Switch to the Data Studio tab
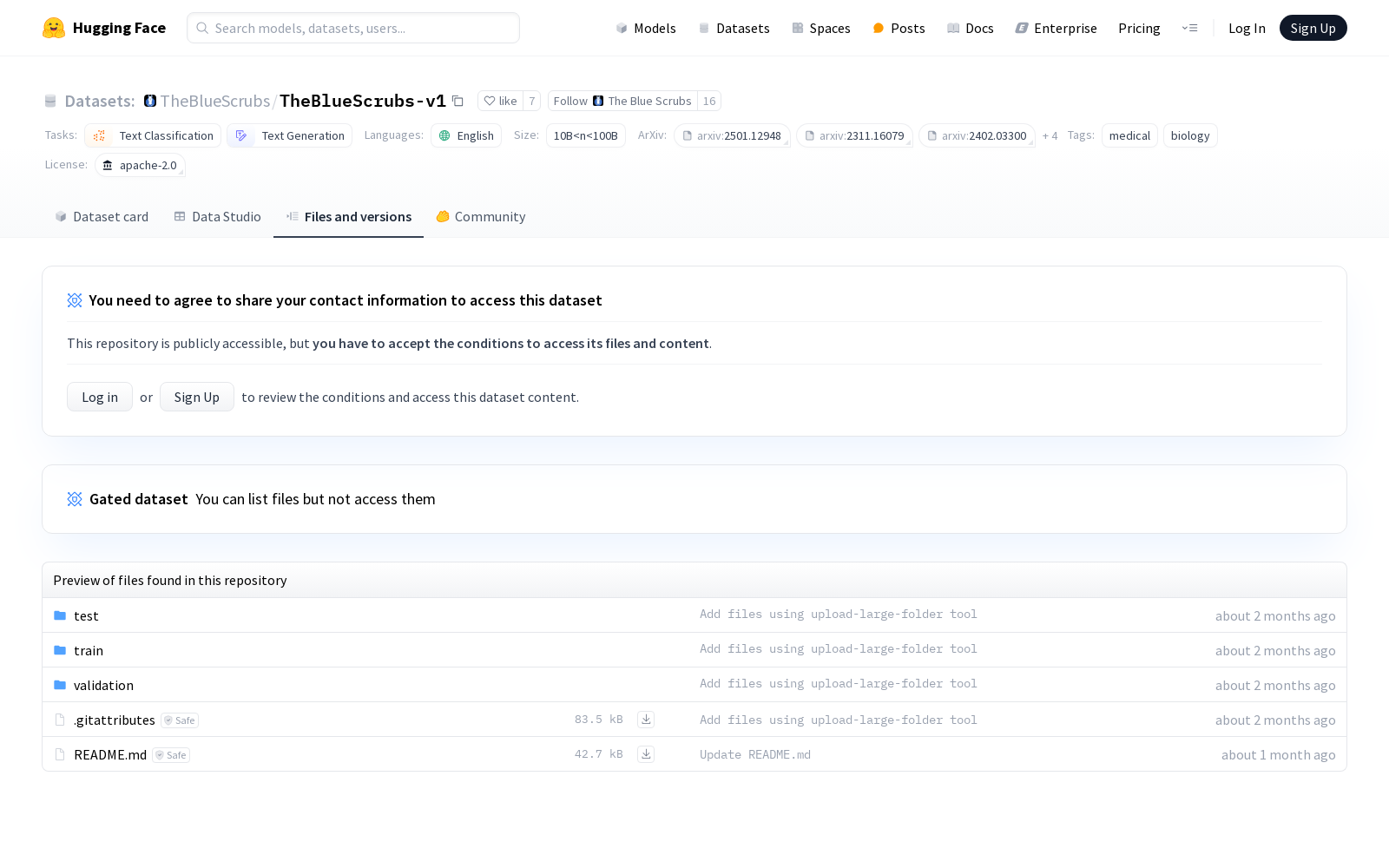1389x868 pixels. click(217, 216)
